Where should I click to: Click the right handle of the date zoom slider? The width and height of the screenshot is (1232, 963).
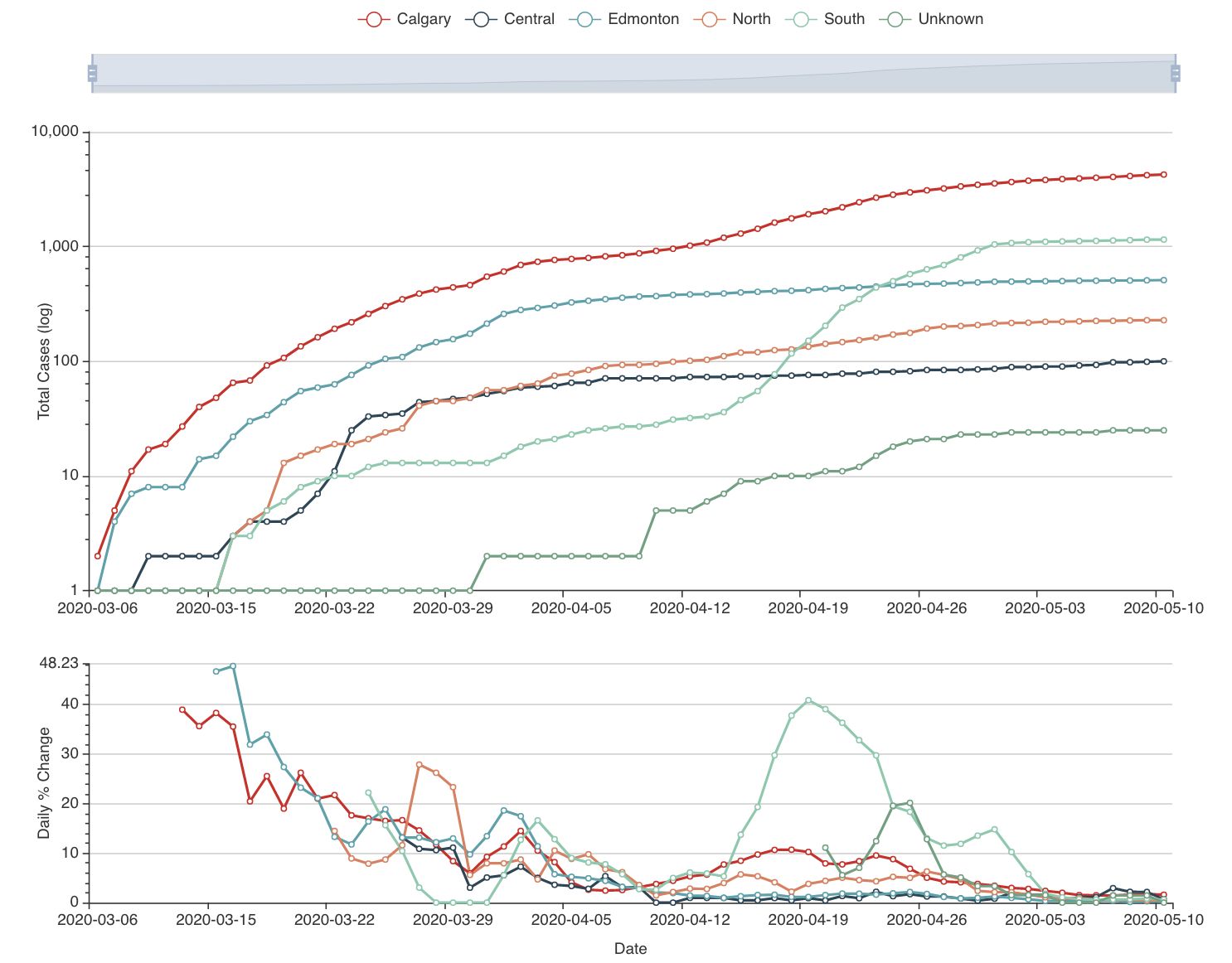pyautogui.click(x=1175, y=74)
